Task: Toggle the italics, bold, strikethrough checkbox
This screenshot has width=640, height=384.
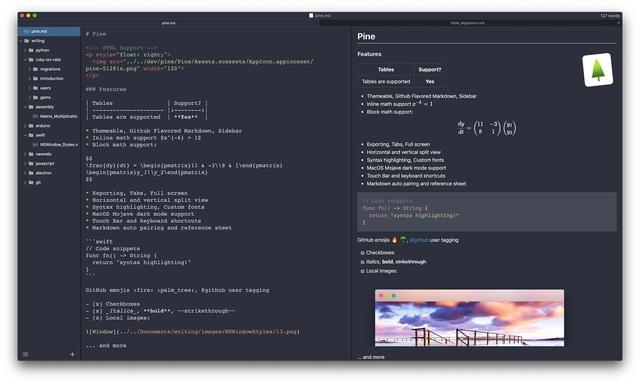Action: point(362,262)
